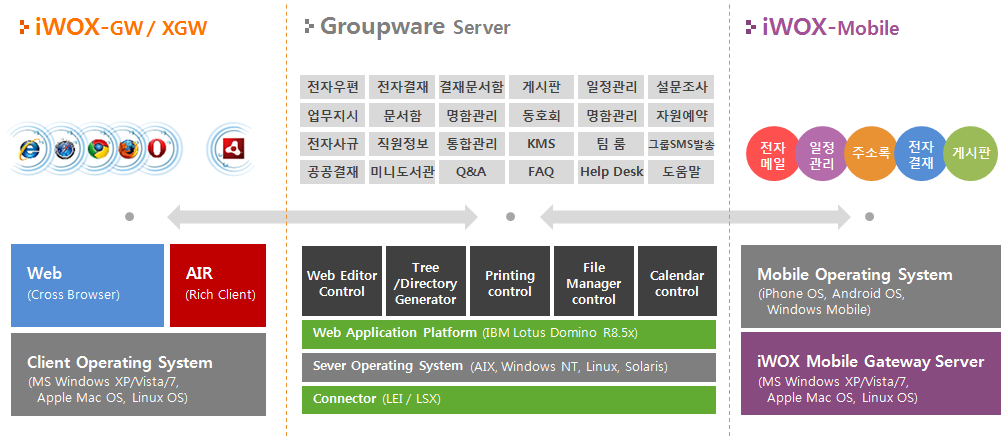Image resolution: width=1007 pixels, height=439 pixels.
Task: Select the 설문조사 module box
Action: 680,87
